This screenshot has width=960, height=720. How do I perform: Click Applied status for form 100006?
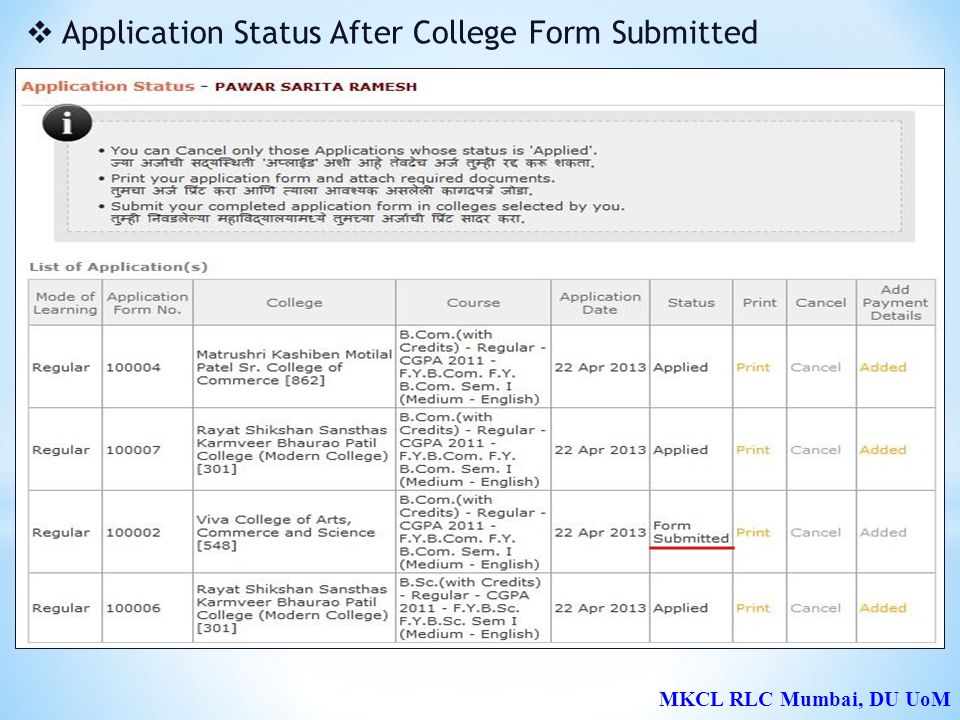coord(691,608)
